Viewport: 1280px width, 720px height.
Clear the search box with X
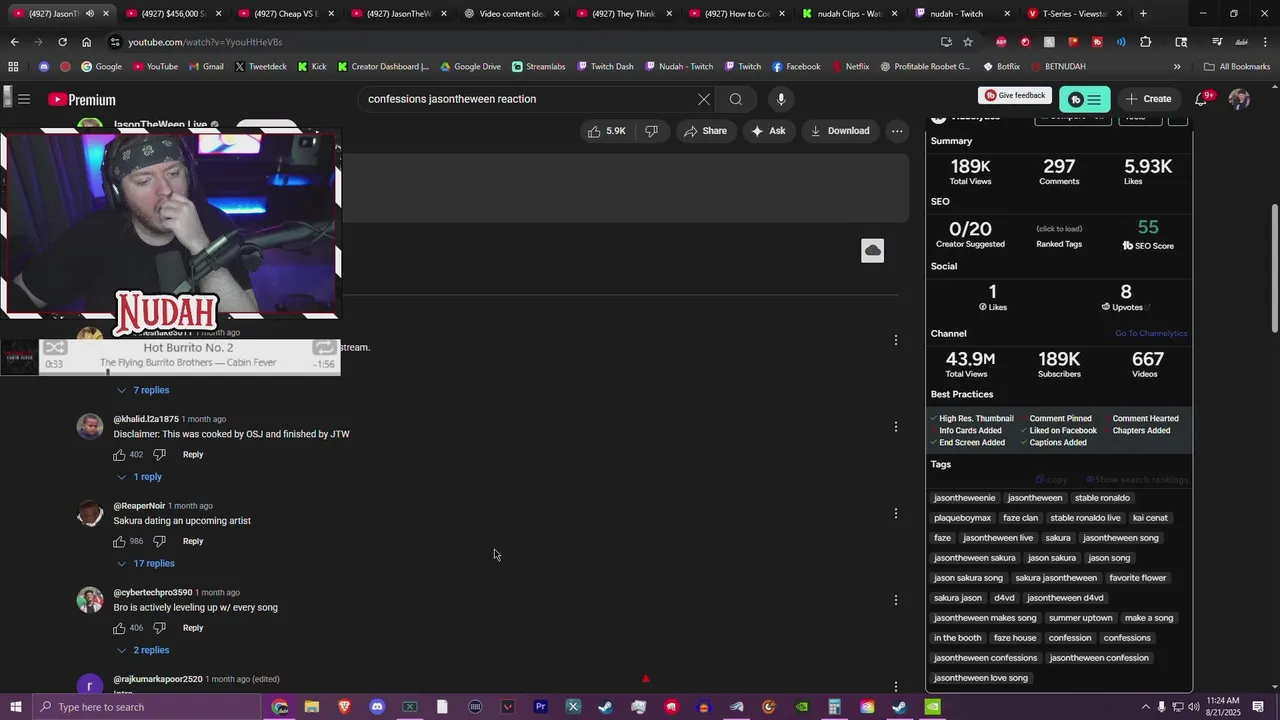coord(704,99)
